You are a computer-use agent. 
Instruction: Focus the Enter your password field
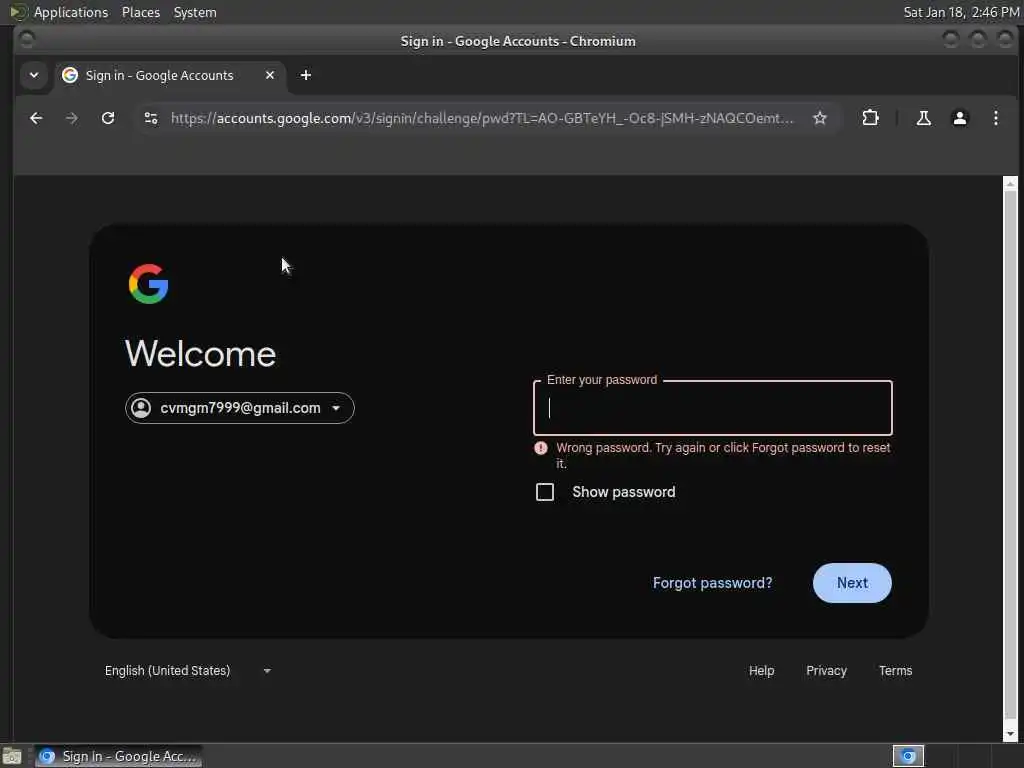tap(712, 408)
